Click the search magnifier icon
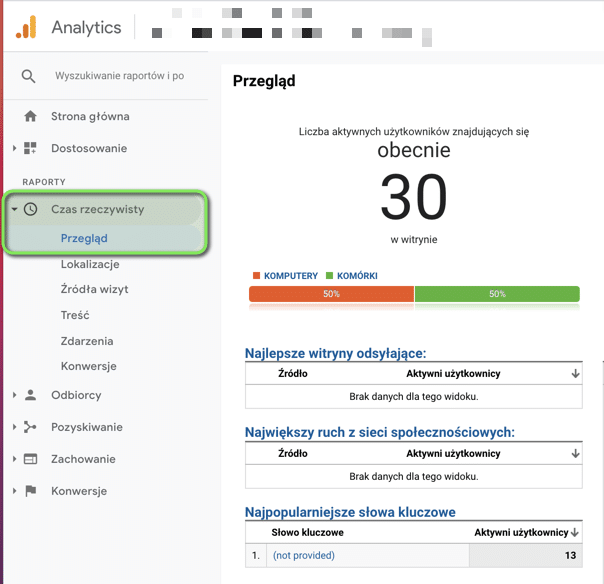604x584 pixels. (x=28, y=76)
